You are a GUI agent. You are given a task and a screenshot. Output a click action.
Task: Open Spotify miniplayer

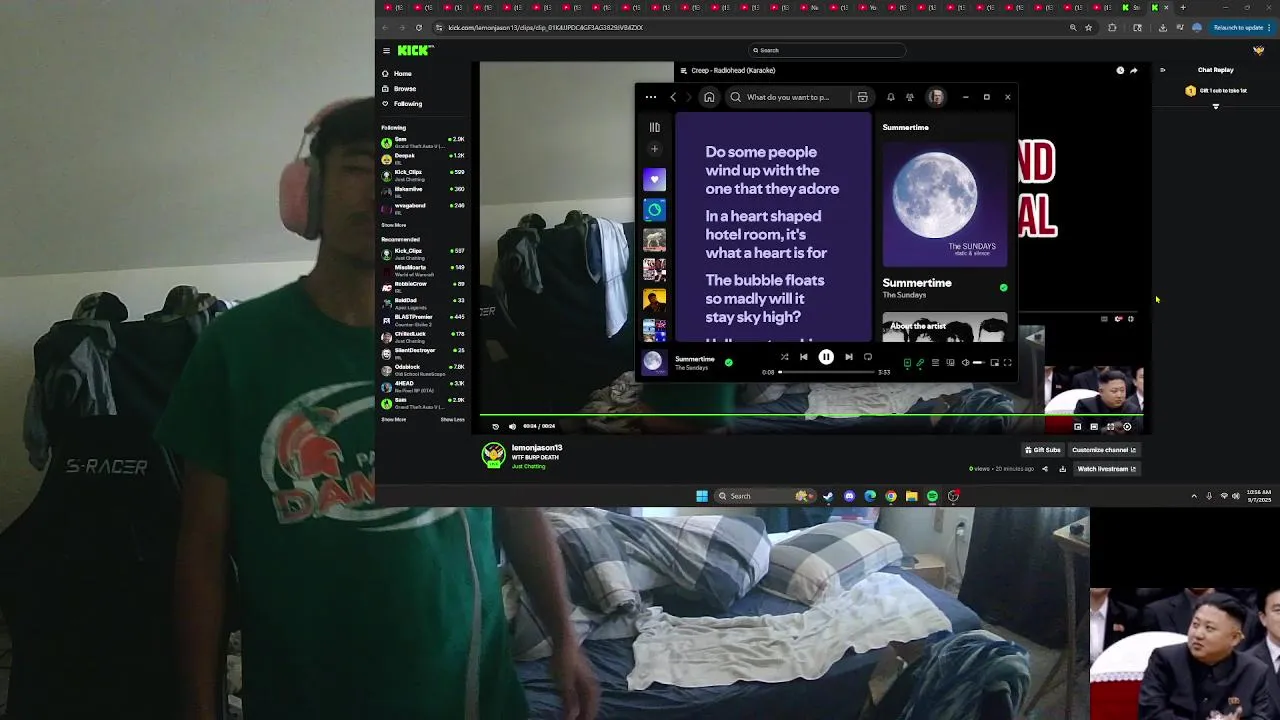pos(994,363)
